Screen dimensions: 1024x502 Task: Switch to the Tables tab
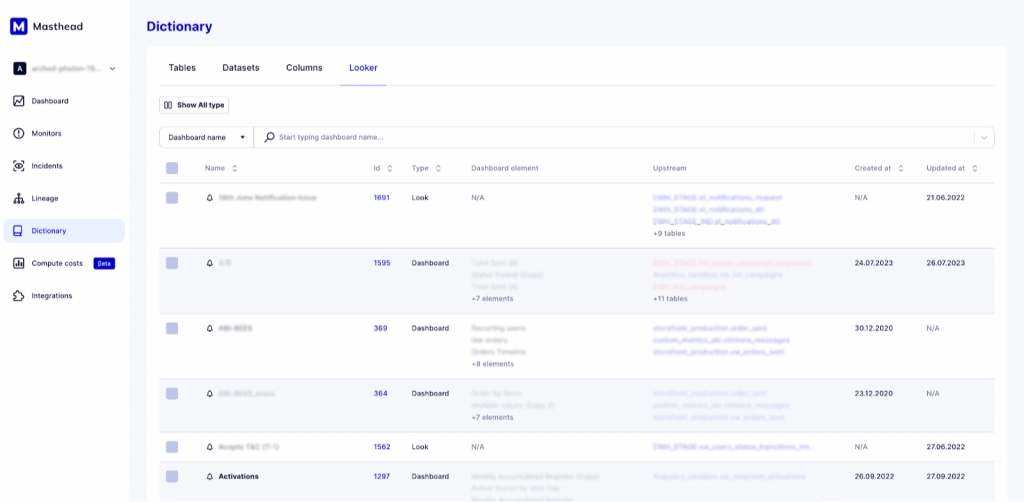(182, 68)
